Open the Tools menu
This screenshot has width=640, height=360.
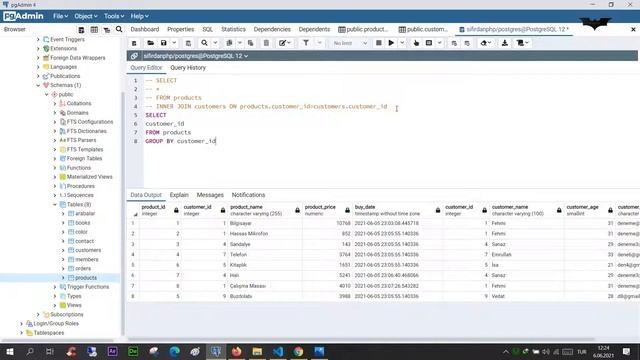[114, 16]
